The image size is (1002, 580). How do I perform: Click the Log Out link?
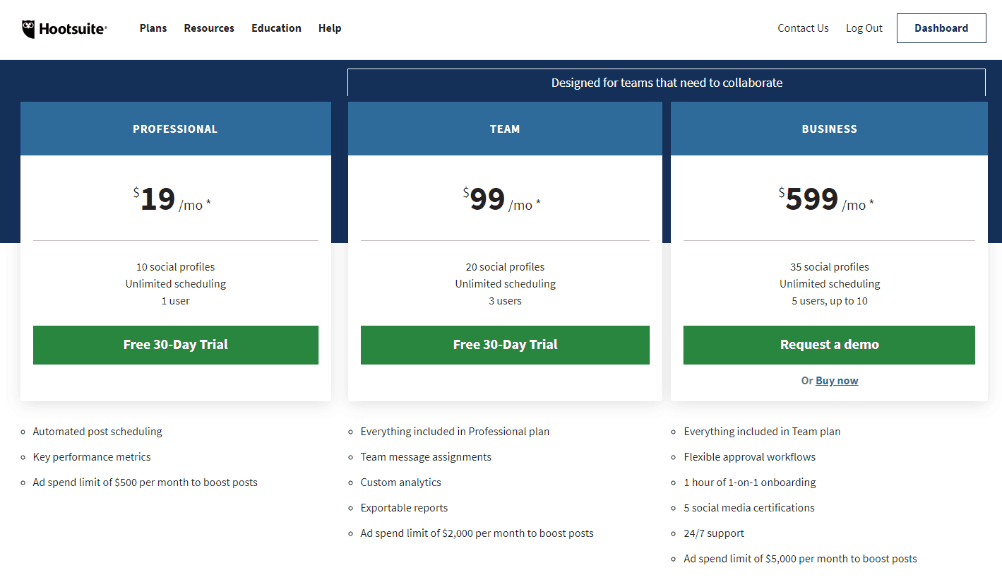pos(864,28)
